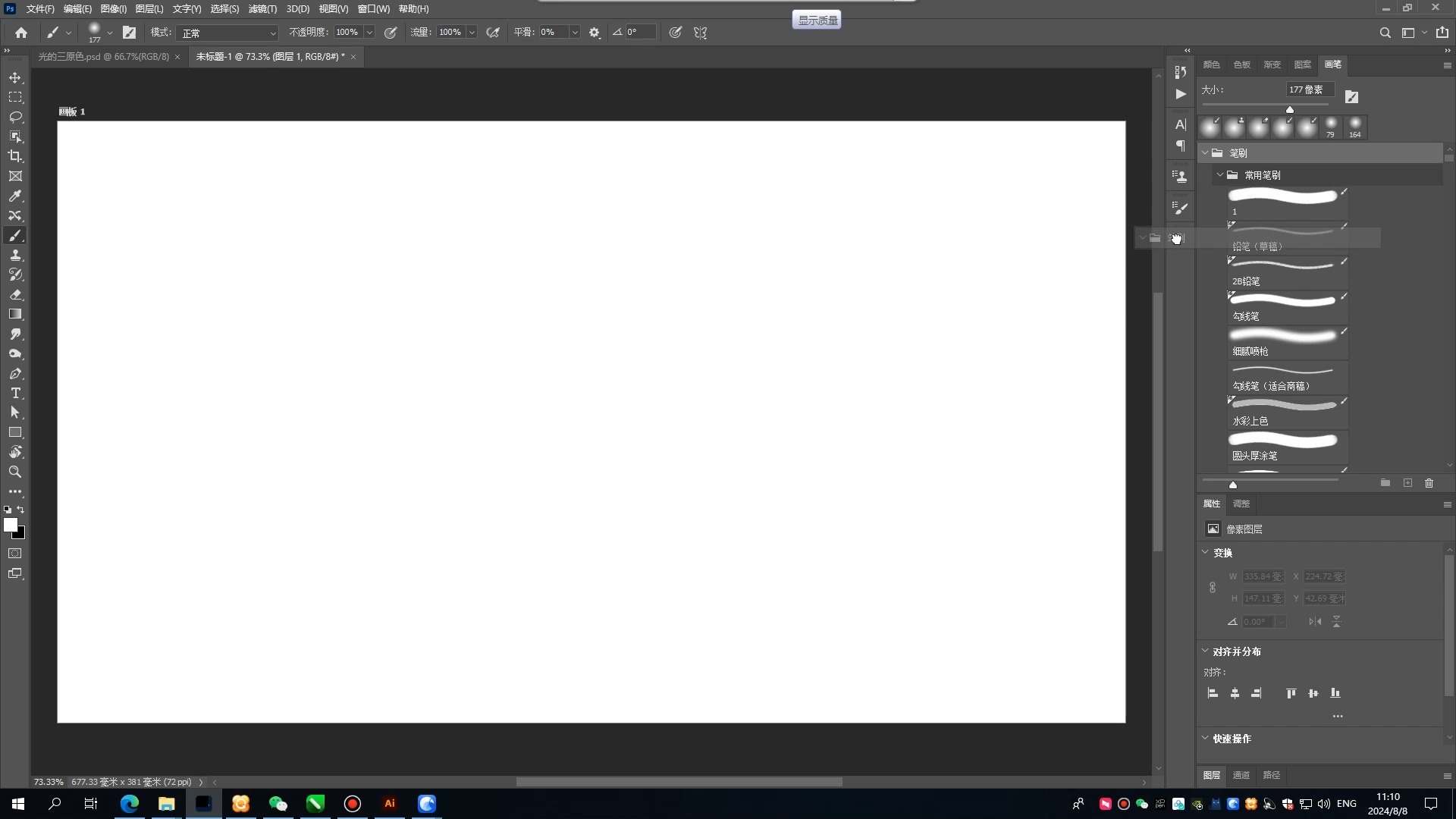The height and width of the screenshot is (819, 1456).
Task: Create new brush preset plus icon
Action: point(1407,483)
